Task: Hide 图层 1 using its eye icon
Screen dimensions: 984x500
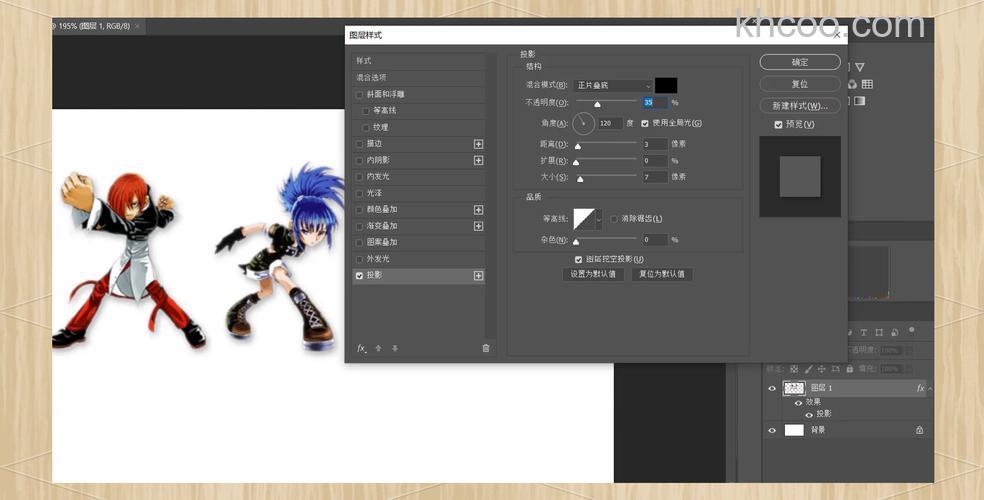Action: [771, 388]
